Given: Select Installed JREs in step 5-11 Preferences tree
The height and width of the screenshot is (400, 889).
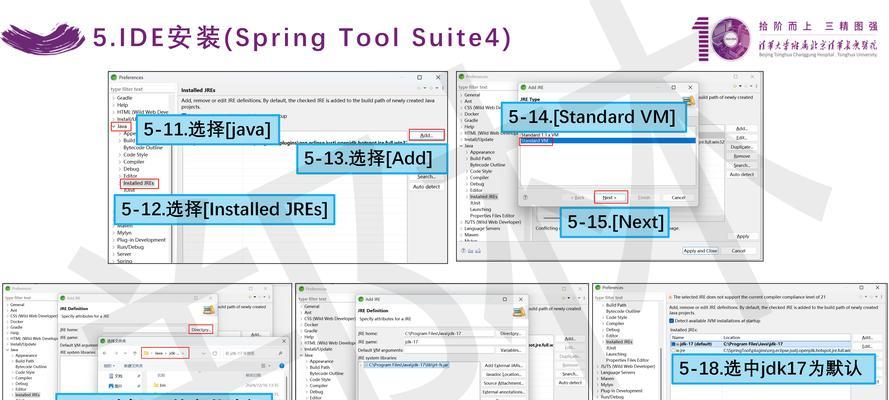Looking at the screenshot, I should click(x=138, y=184).
